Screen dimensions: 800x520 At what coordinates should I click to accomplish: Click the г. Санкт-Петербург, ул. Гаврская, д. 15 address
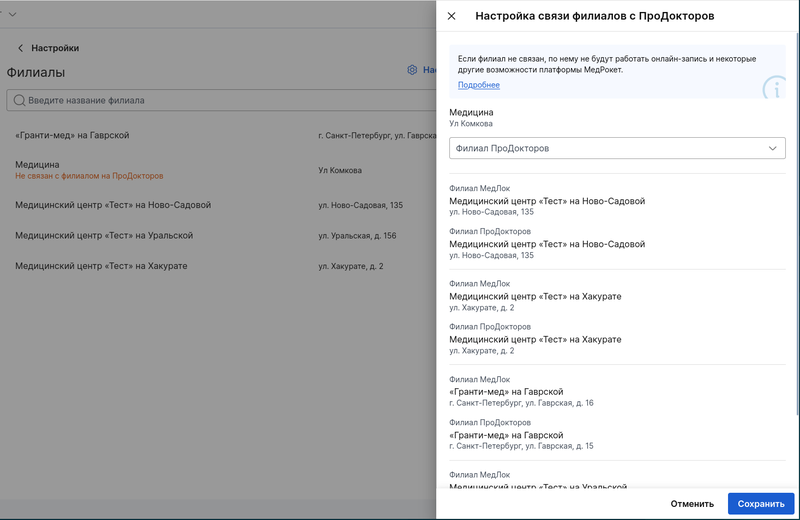coord(521,446)
